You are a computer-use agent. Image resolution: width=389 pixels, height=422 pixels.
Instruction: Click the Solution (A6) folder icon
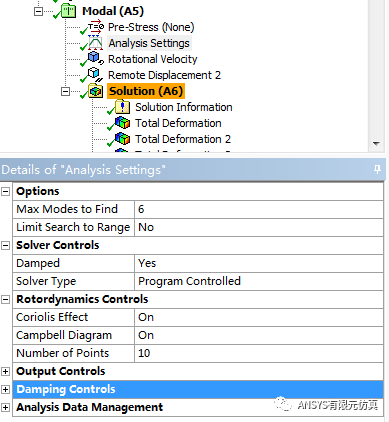[96, 91]
